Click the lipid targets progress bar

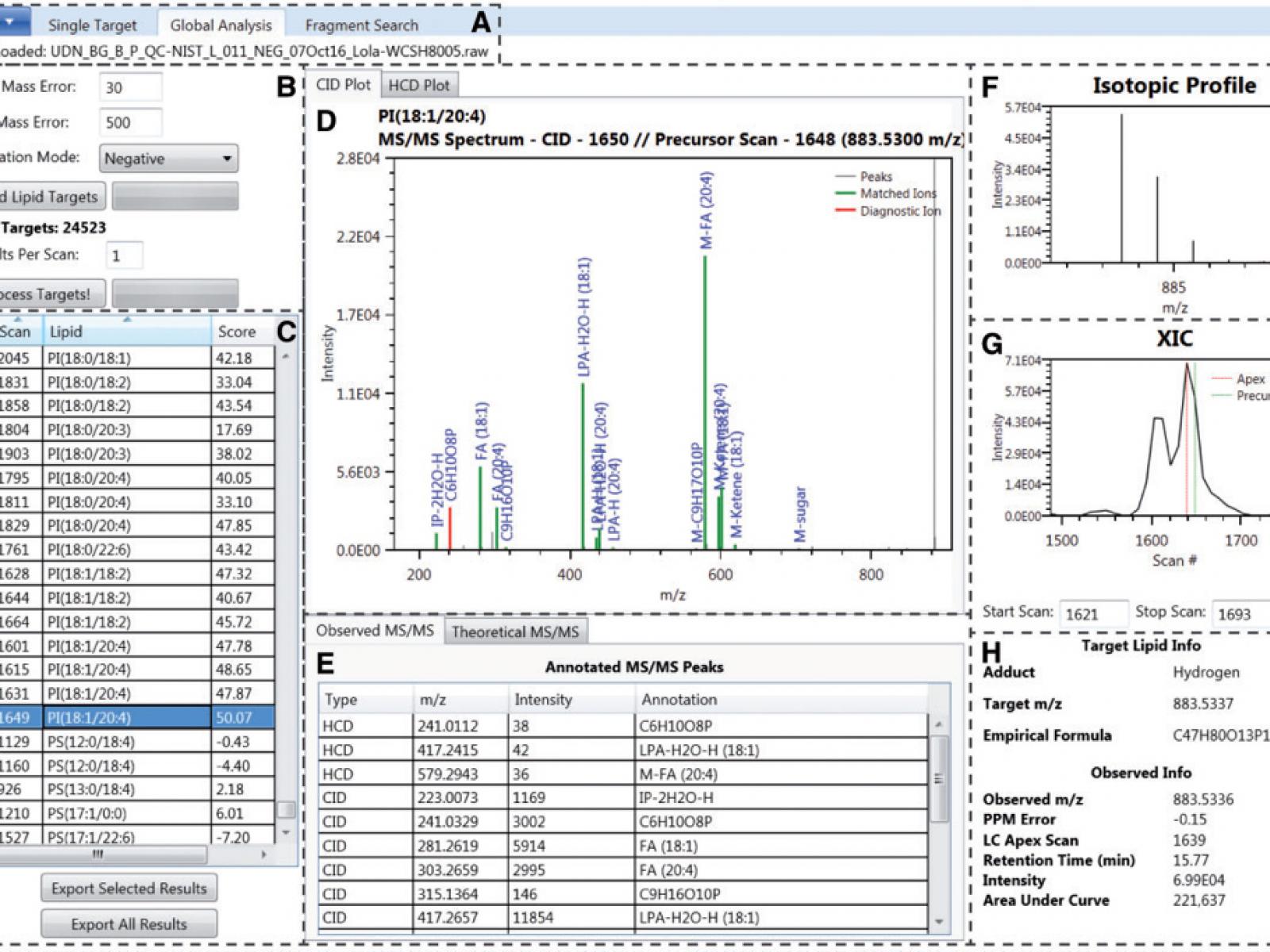coord(175,197)
